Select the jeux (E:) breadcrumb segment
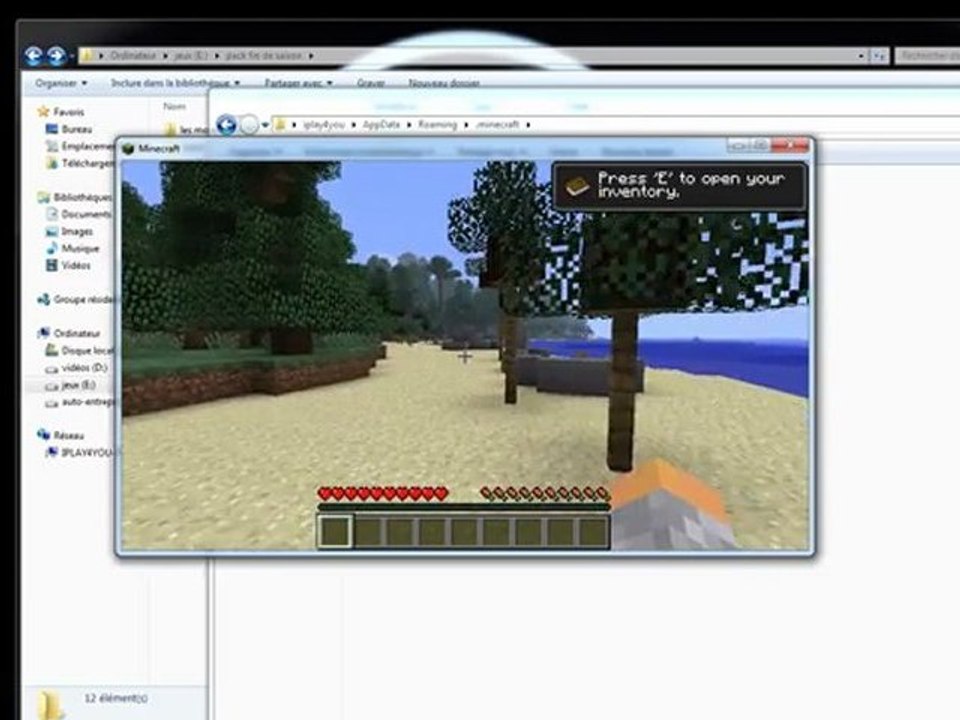The image size is (960, 720). click(x=190, y=56)
